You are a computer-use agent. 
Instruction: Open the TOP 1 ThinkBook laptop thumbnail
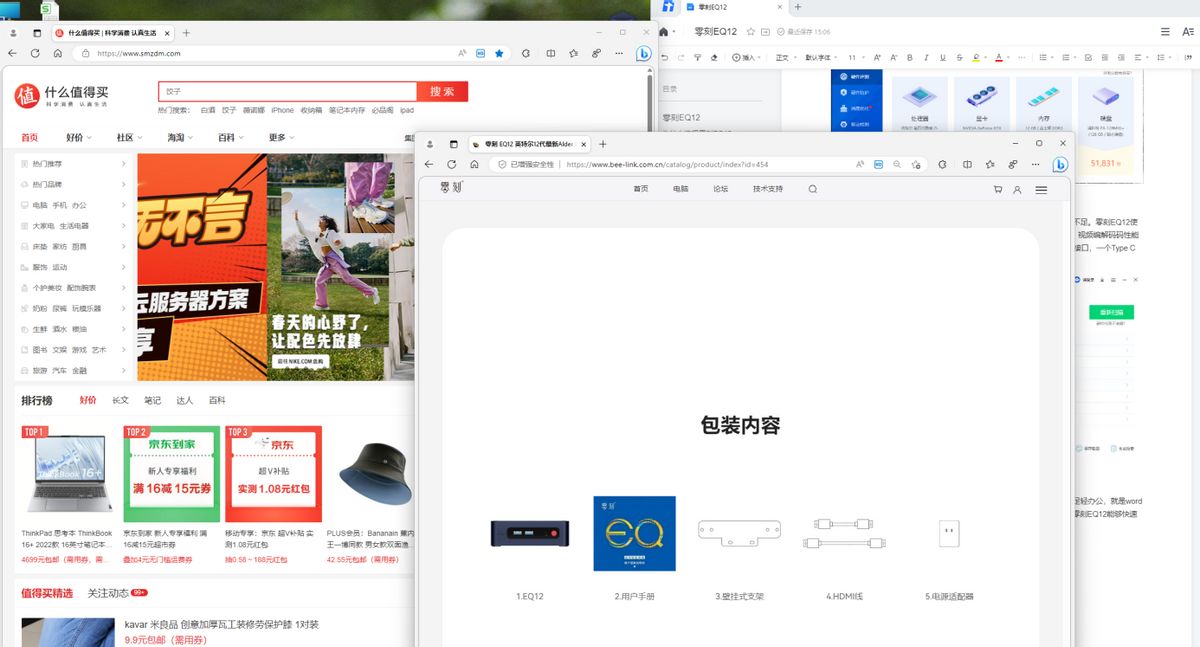67,474
